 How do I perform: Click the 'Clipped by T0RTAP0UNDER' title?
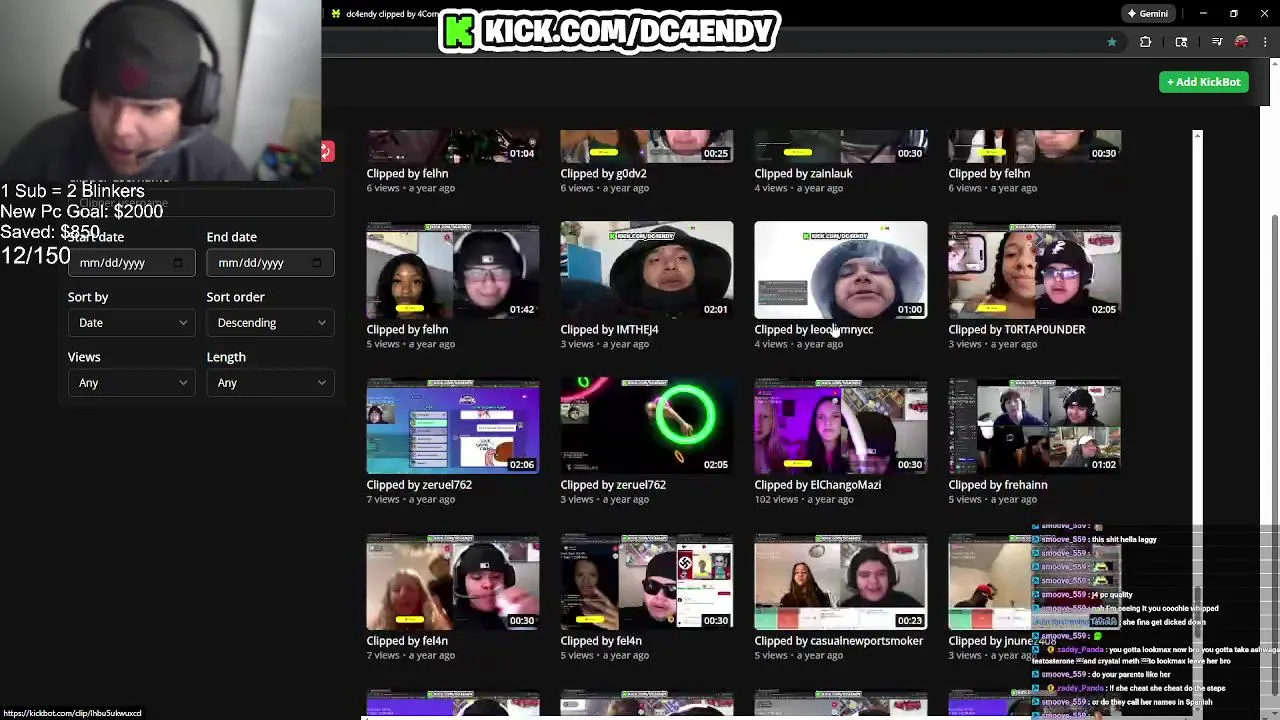click(x=1016, y=329)
